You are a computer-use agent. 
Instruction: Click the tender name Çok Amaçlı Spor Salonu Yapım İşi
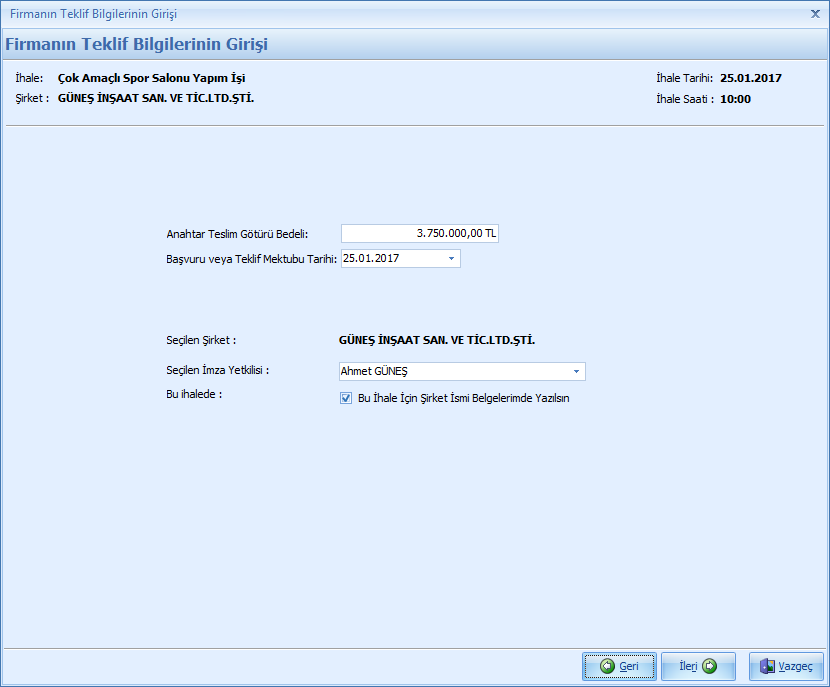pyautogui.click(x=151, y=78)
